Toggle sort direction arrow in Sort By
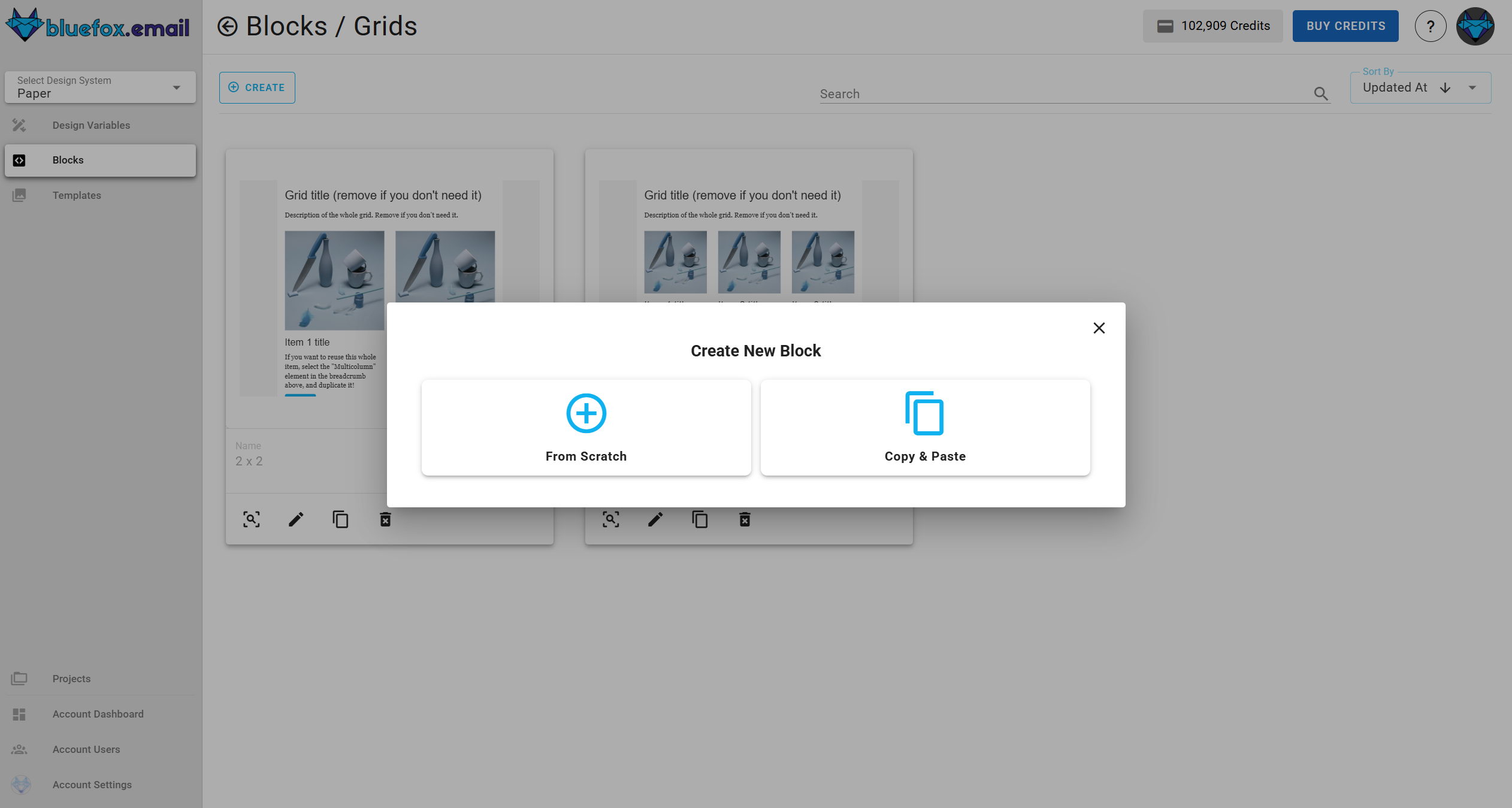 [1445, 88]
